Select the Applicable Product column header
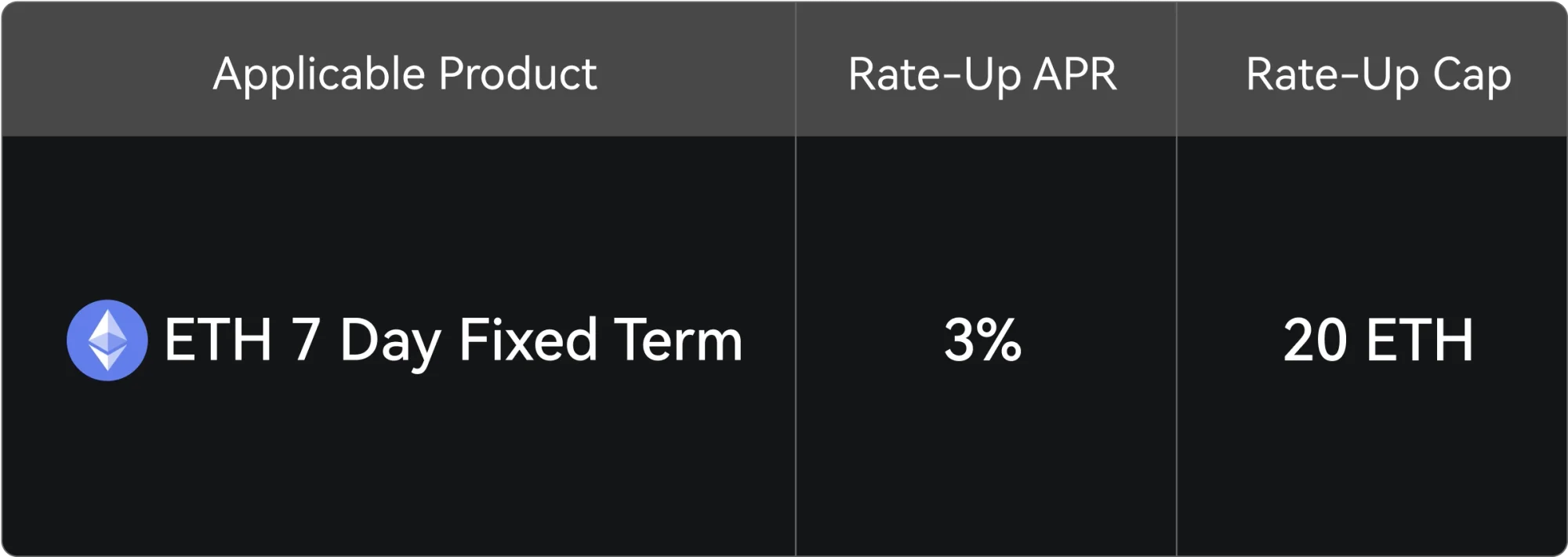 405,75
